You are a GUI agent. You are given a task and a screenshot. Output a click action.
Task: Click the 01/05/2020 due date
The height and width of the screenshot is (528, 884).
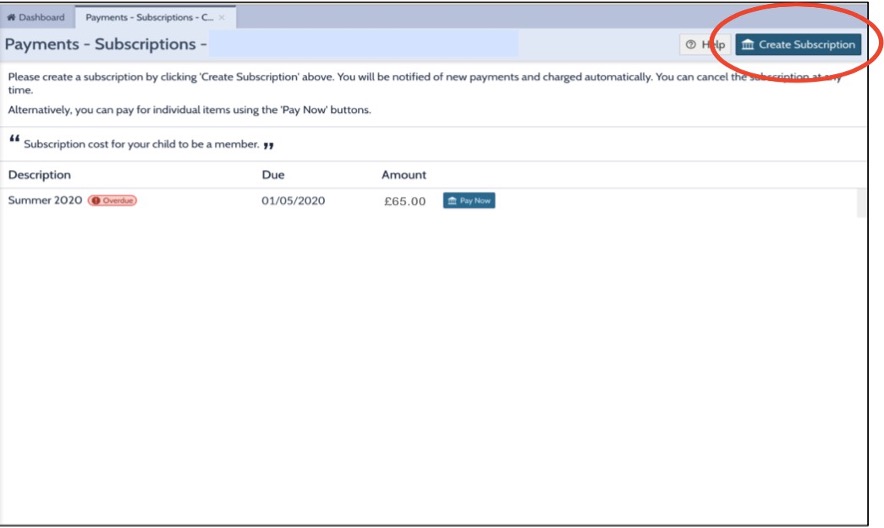(x=293, y=201)
